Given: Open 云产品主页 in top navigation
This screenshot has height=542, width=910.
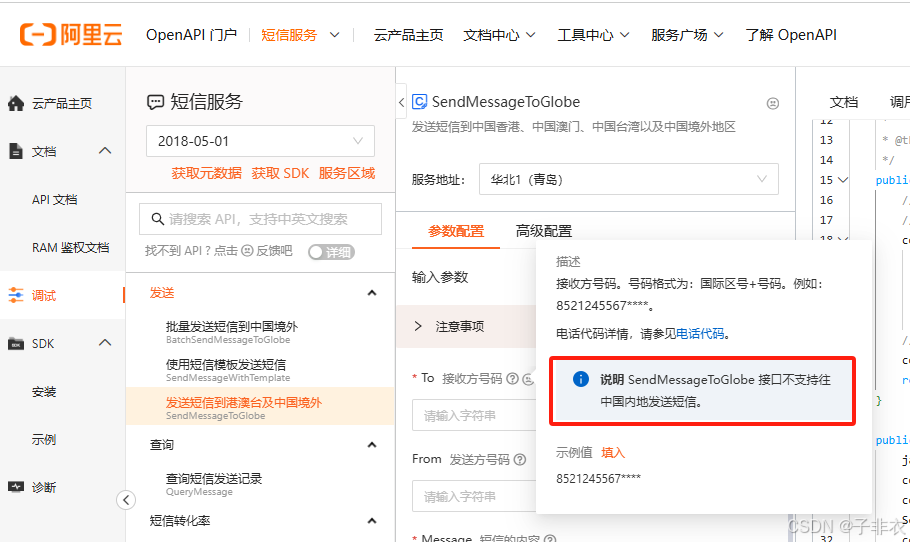Looking at the screenshot, I should point(409,35).
